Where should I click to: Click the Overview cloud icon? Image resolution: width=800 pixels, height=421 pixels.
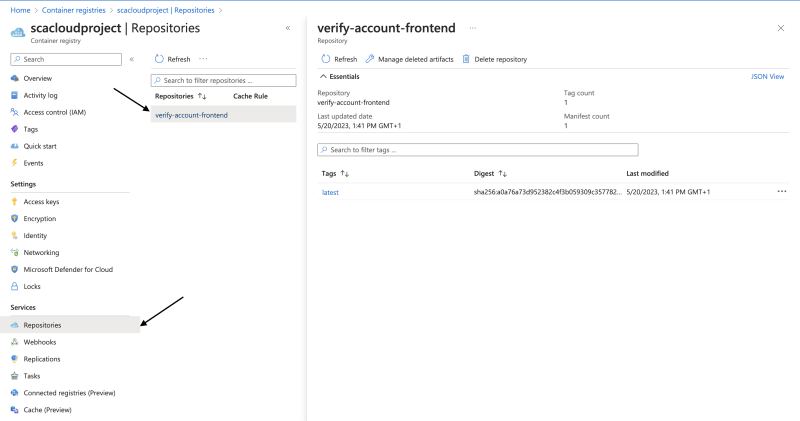pos(14,78)
